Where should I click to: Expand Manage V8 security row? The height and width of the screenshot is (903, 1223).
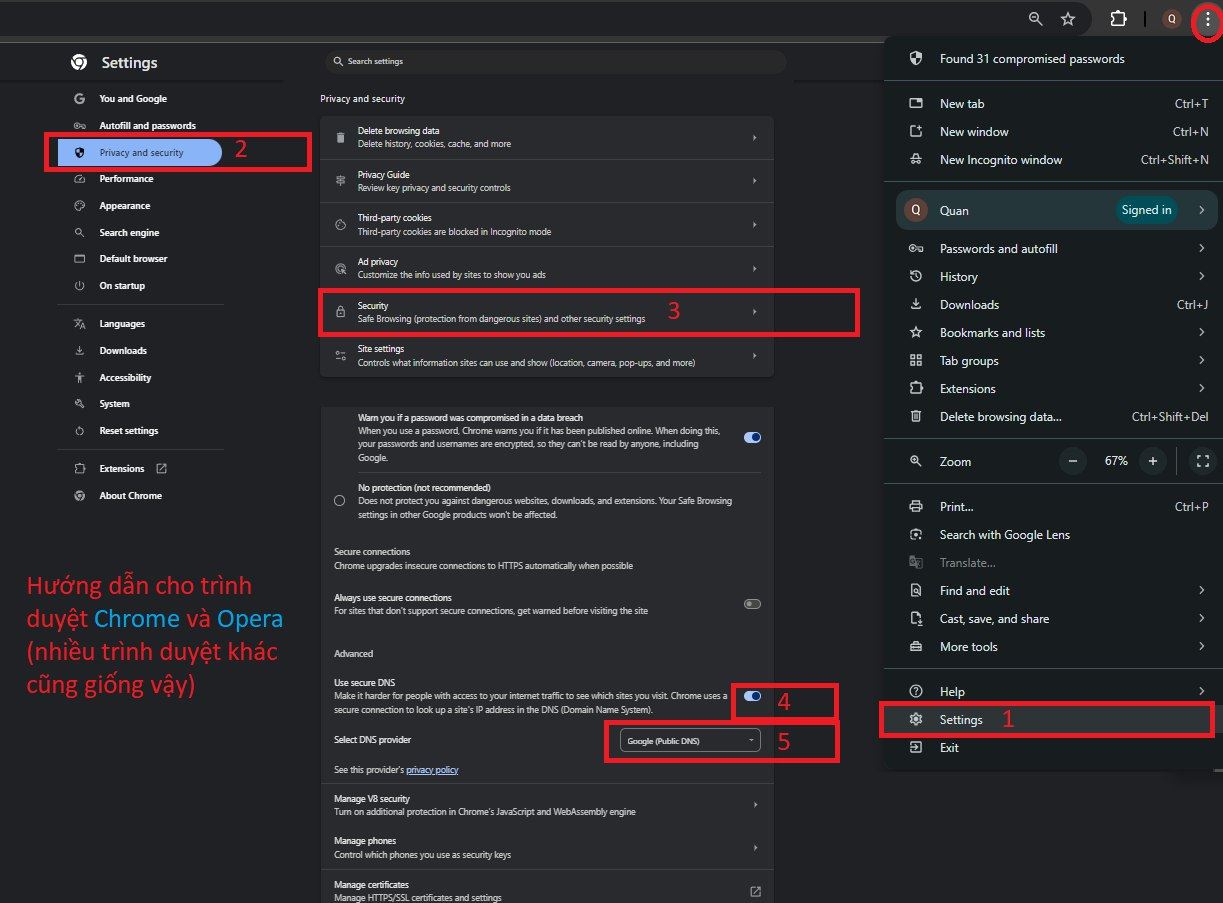point(547,805)
